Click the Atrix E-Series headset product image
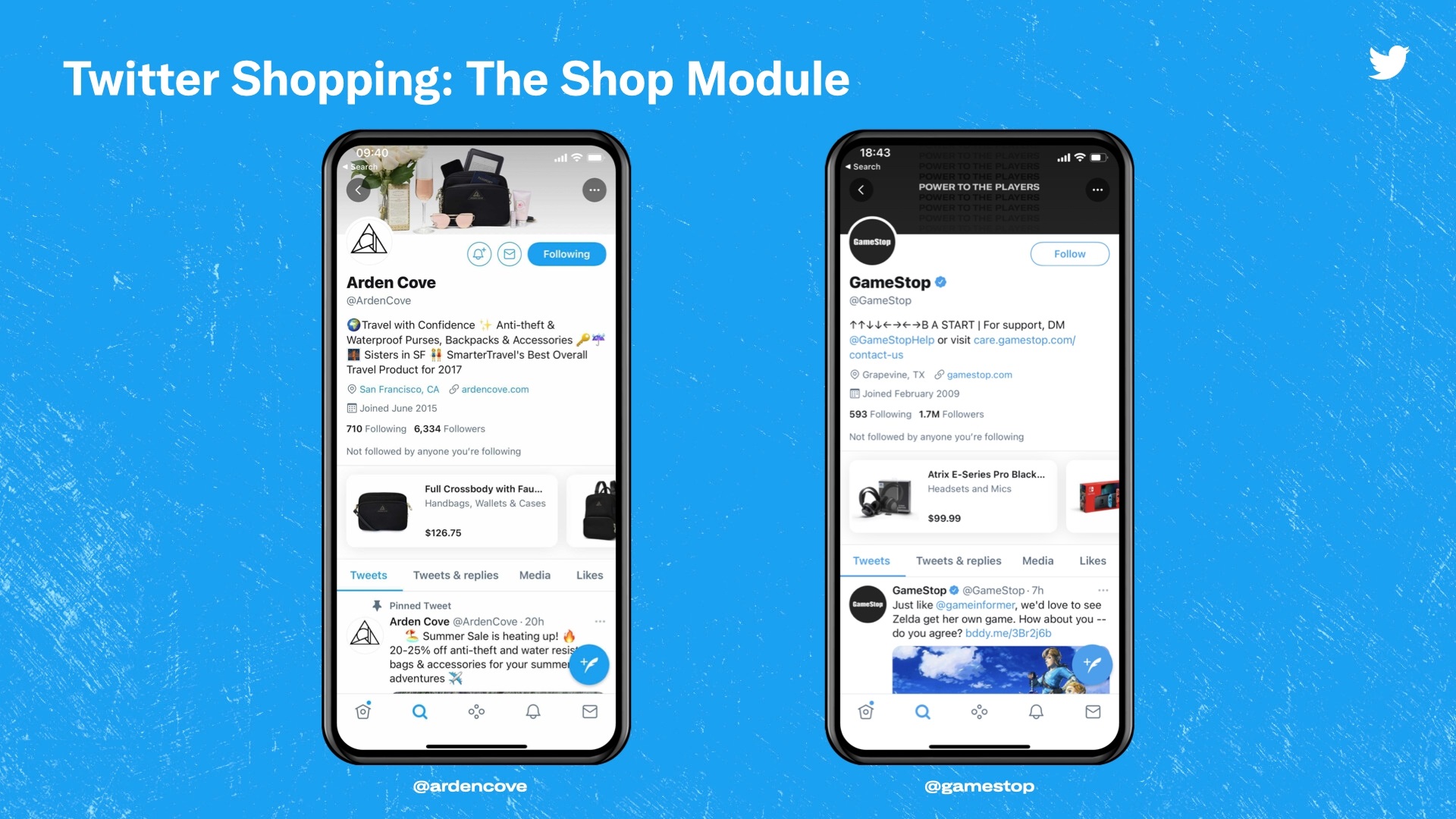 (884, 497)
